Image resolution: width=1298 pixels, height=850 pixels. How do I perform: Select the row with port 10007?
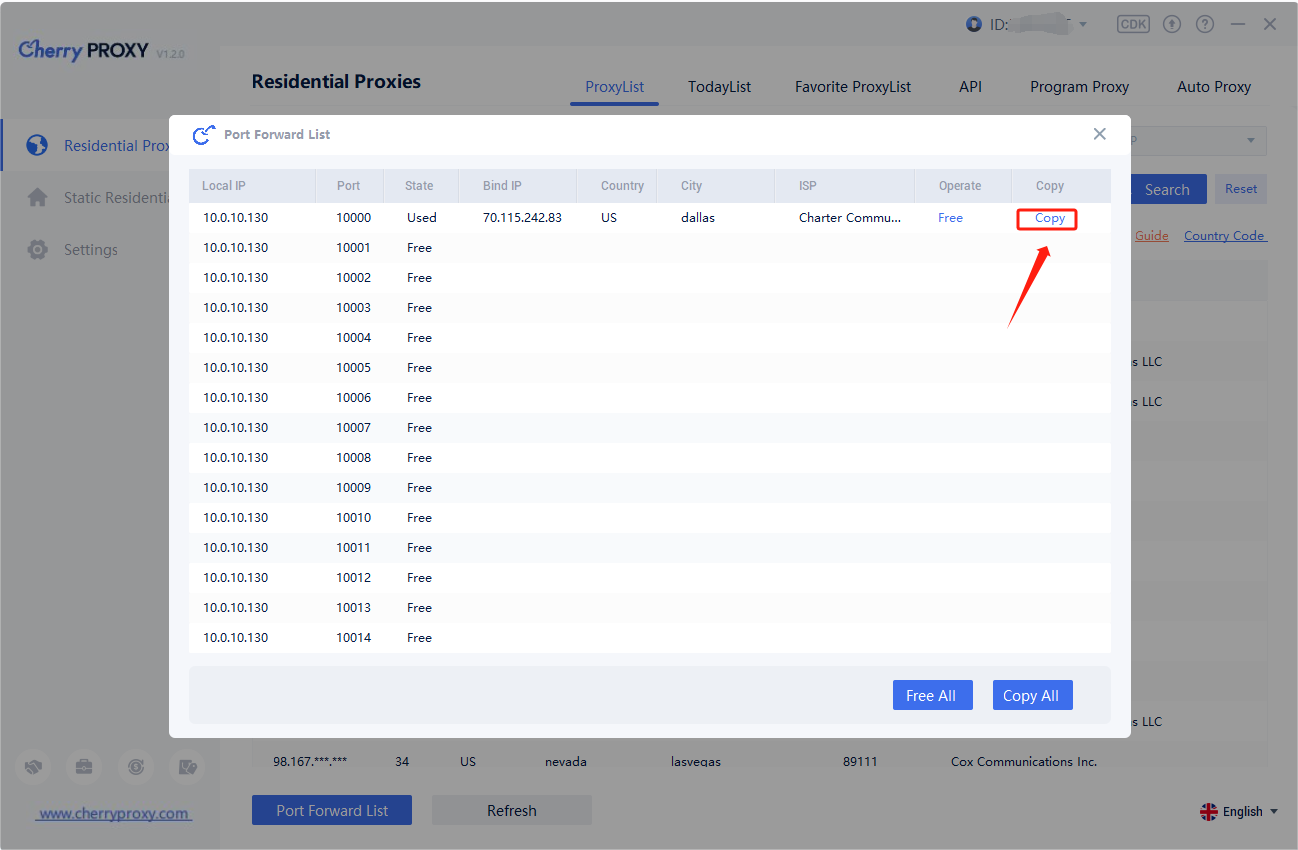(649, 428)
